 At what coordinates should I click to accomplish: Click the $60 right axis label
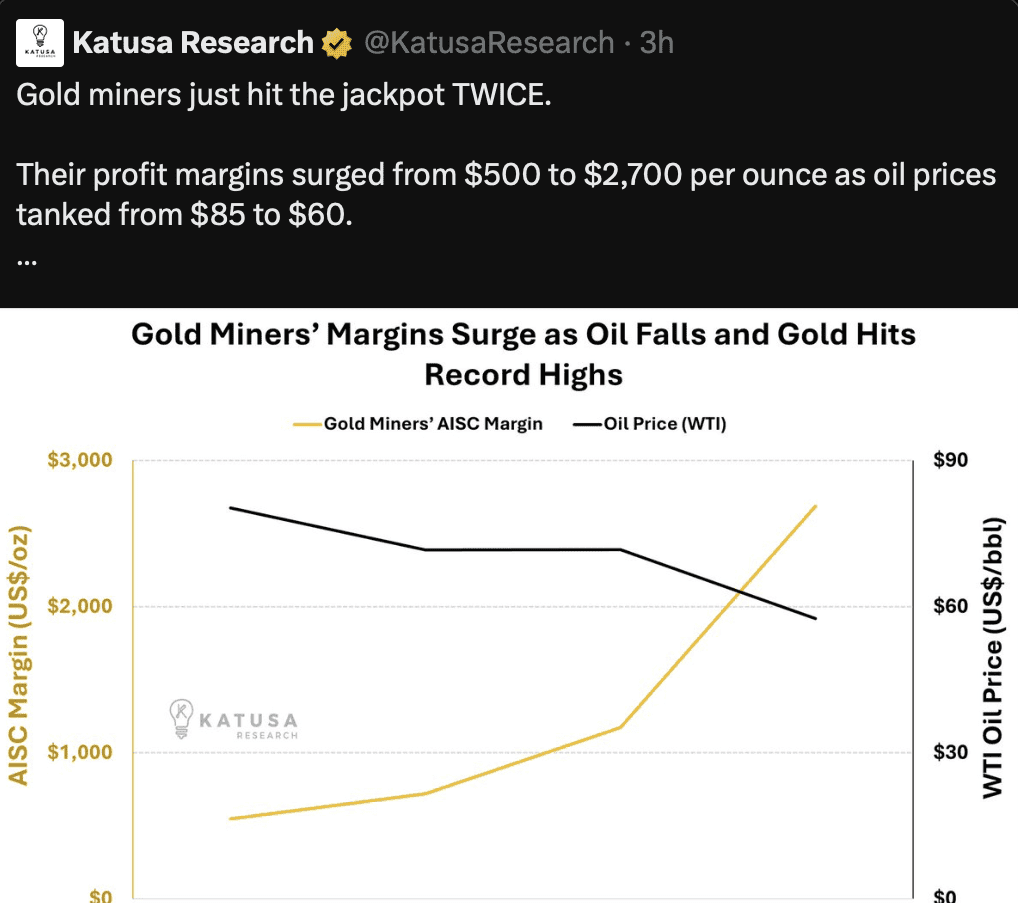pos(947,607)
